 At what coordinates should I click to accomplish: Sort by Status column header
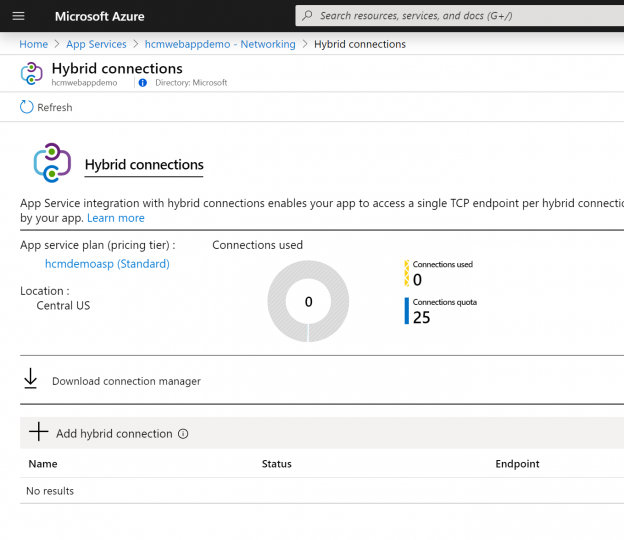point(277,464)
